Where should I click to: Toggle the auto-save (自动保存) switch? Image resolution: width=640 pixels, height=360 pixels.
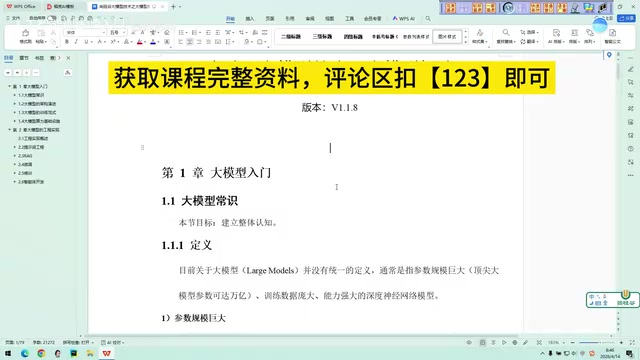point(52,18)
